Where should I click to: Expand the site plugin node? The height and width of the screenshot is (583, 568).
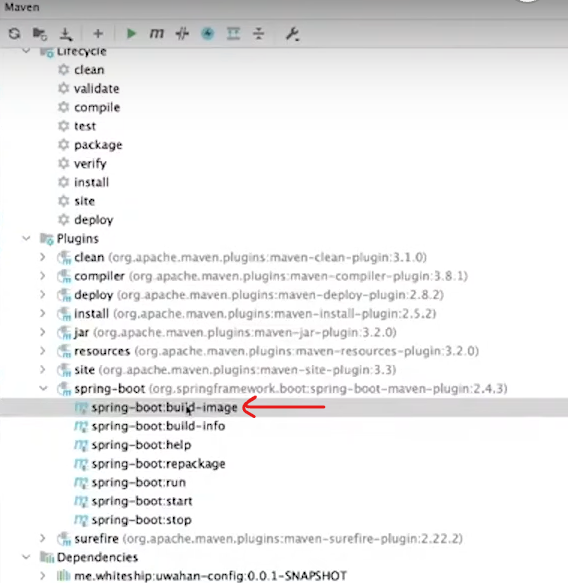pyautogui.click(x=43, y=370)
